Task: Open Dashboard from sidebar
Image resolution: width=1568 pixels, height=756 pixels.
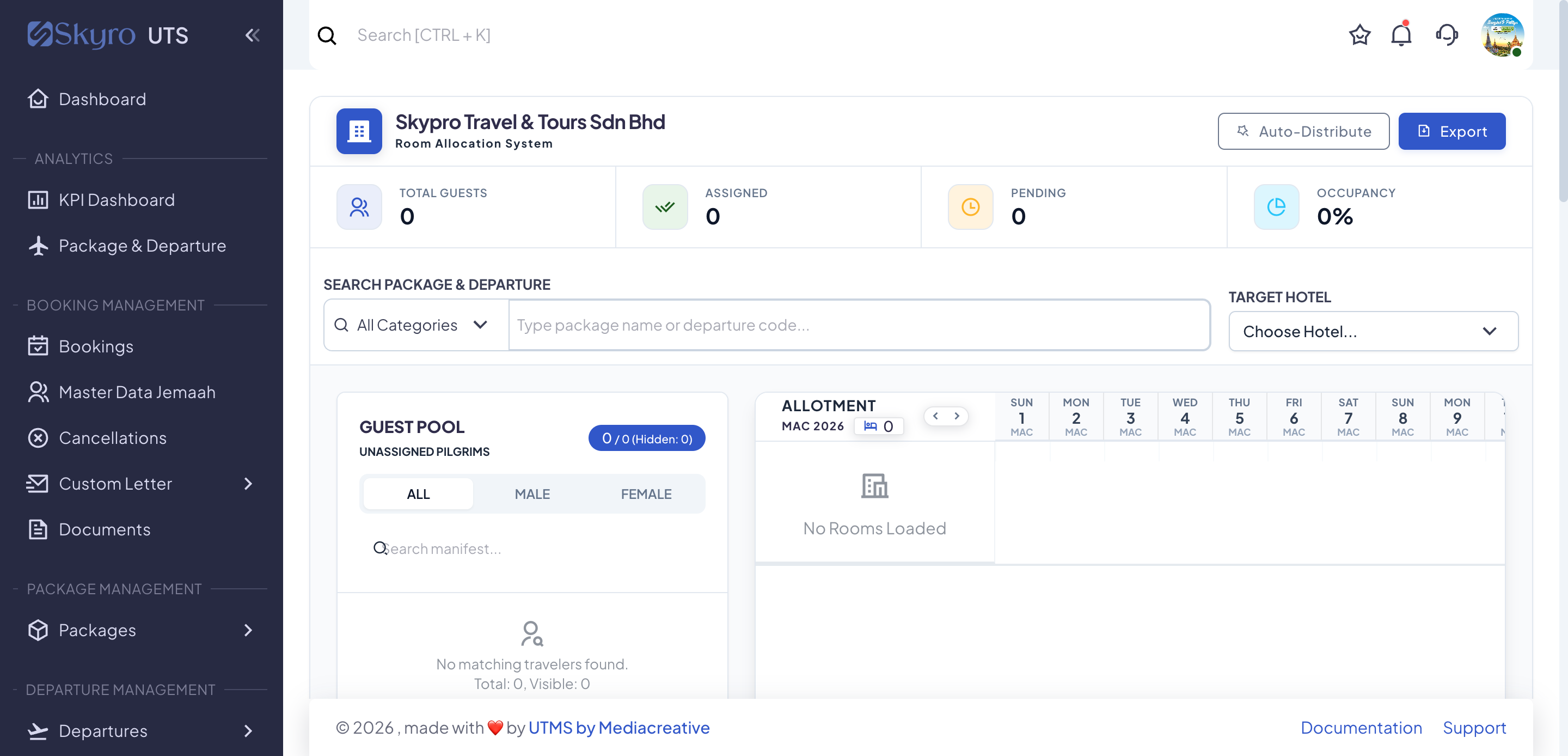Action: pos(141,99)
